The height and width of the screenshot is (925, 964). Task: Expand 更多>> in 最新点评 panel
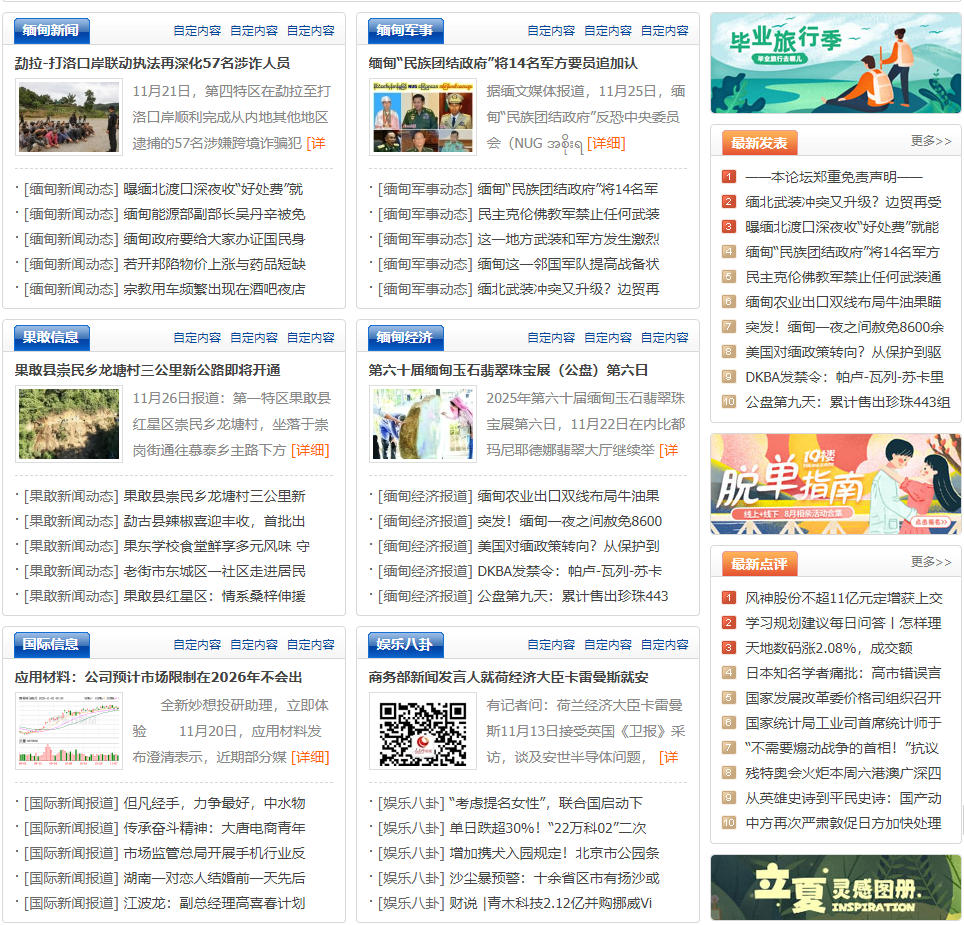930,562
